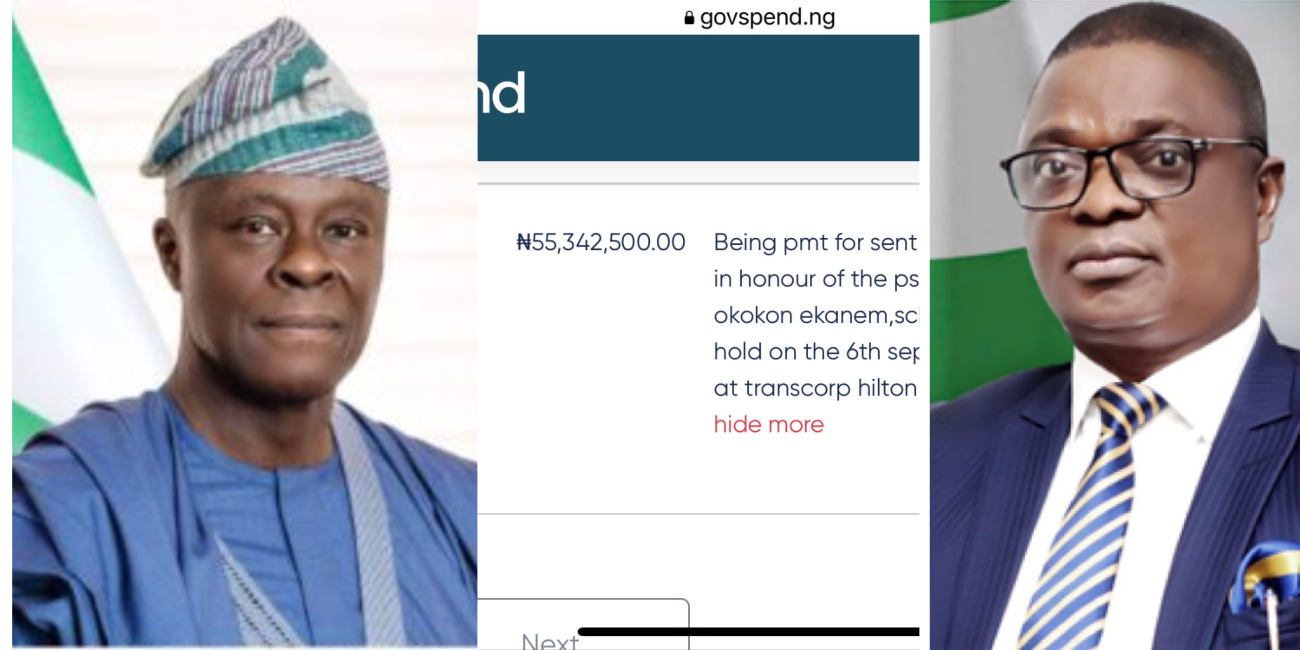
Task: Tap the govspend.ng address text
Action: pos(767,17)
